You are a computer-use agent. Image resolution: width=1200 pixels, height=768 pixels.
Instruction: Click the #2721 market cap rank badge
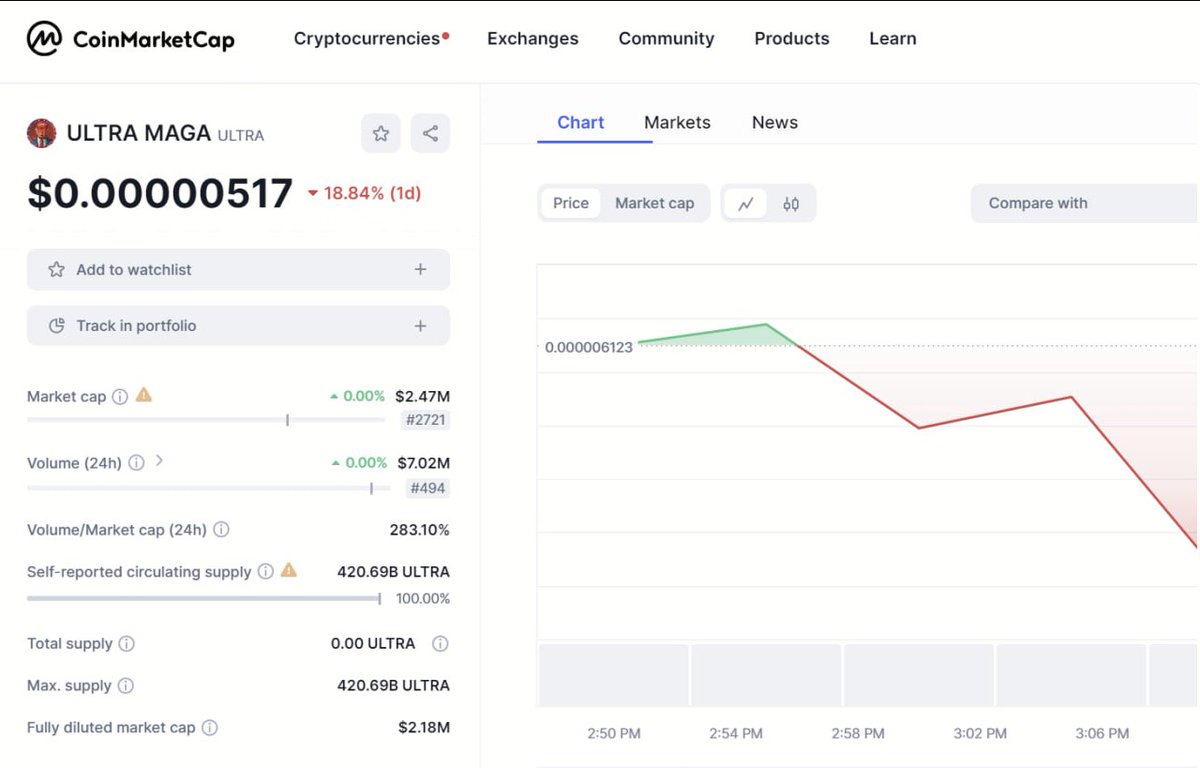[x=426, y=420]
